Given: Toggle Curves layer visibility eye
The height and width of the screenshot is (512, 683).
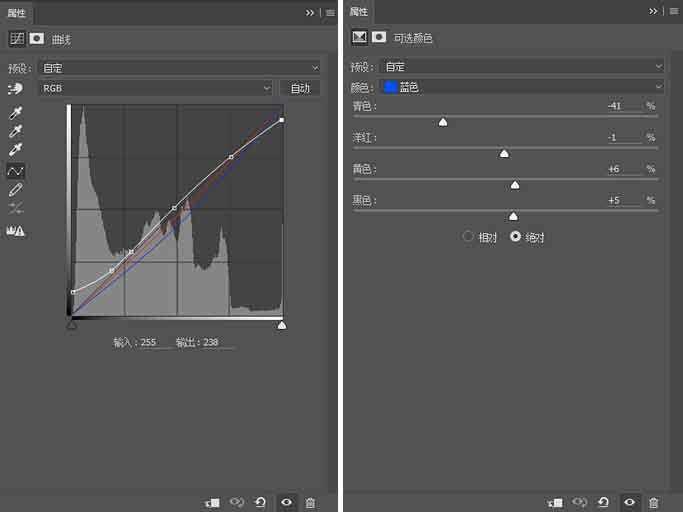Looking at the screenshot, I should click(x=286, y=502).
